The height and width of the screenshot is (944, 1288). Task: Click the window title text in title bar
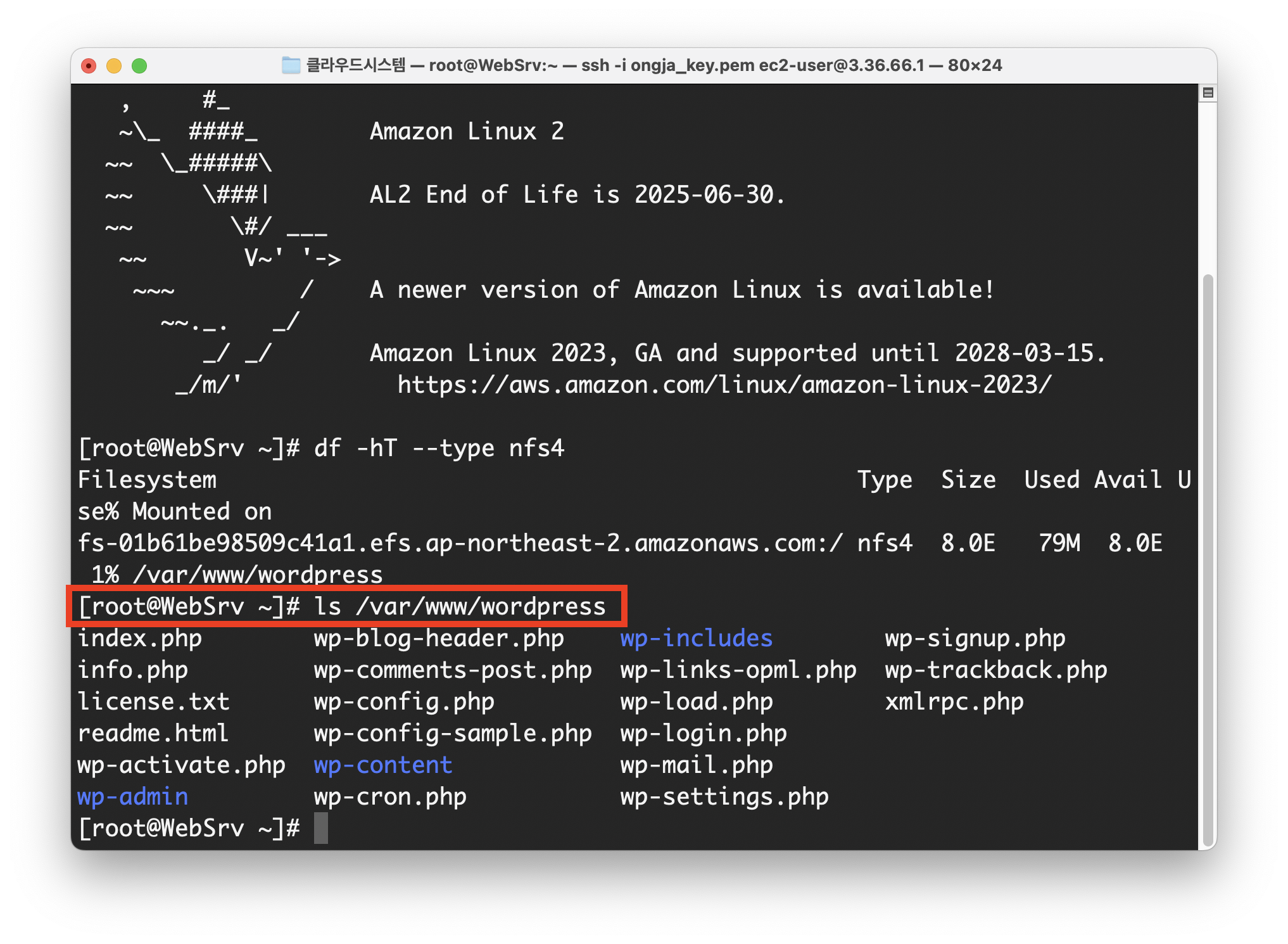653,65
